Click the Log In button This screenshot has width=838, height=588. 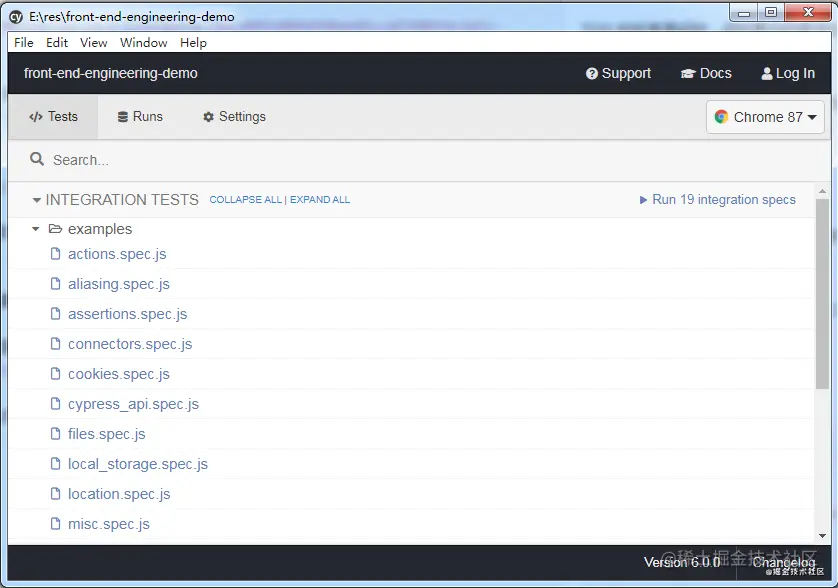788,73
